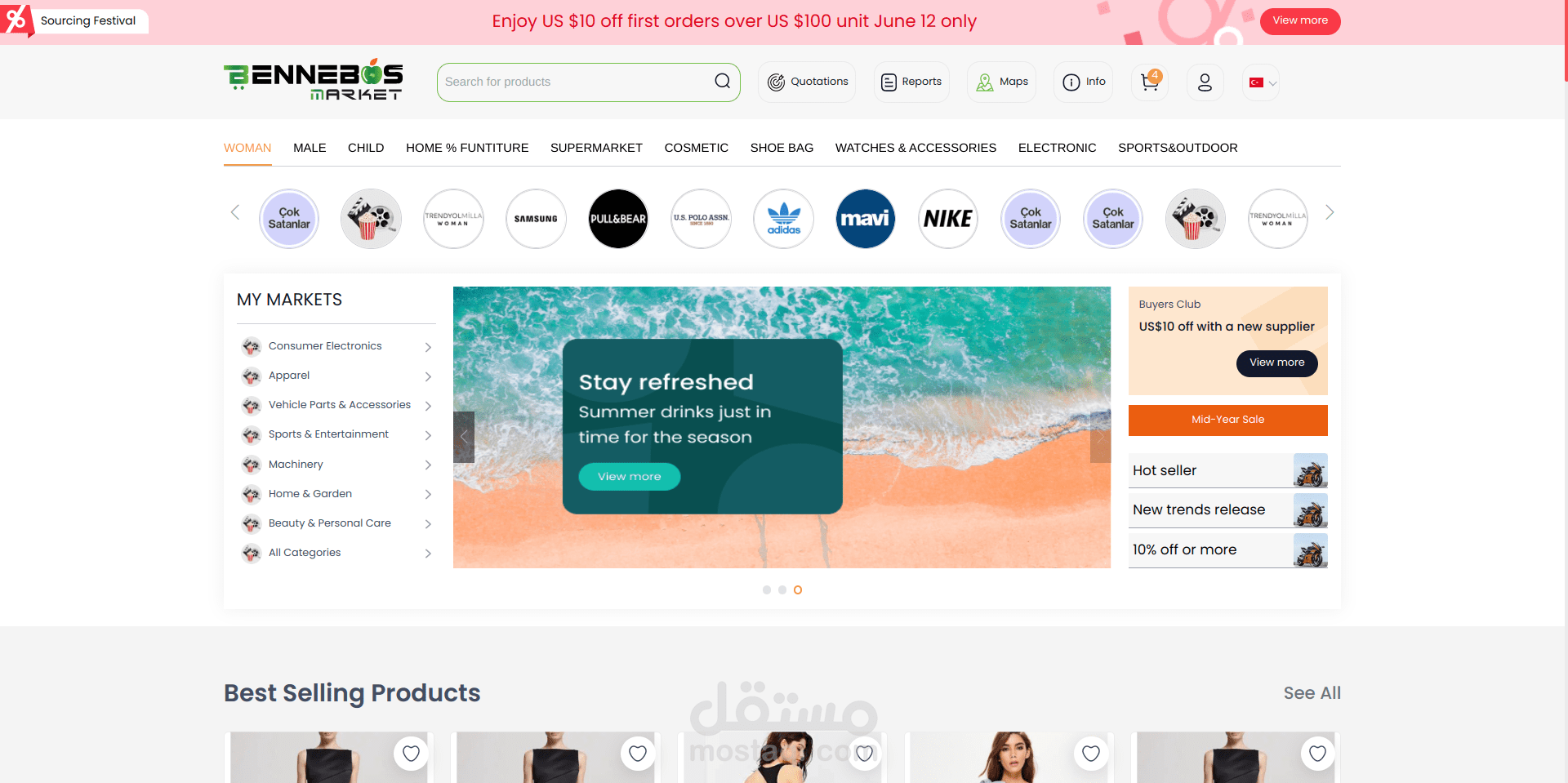Click the orange Mid-Year Sale banner
This screenshot has height=783, width=1568.
coord(1227,420)
